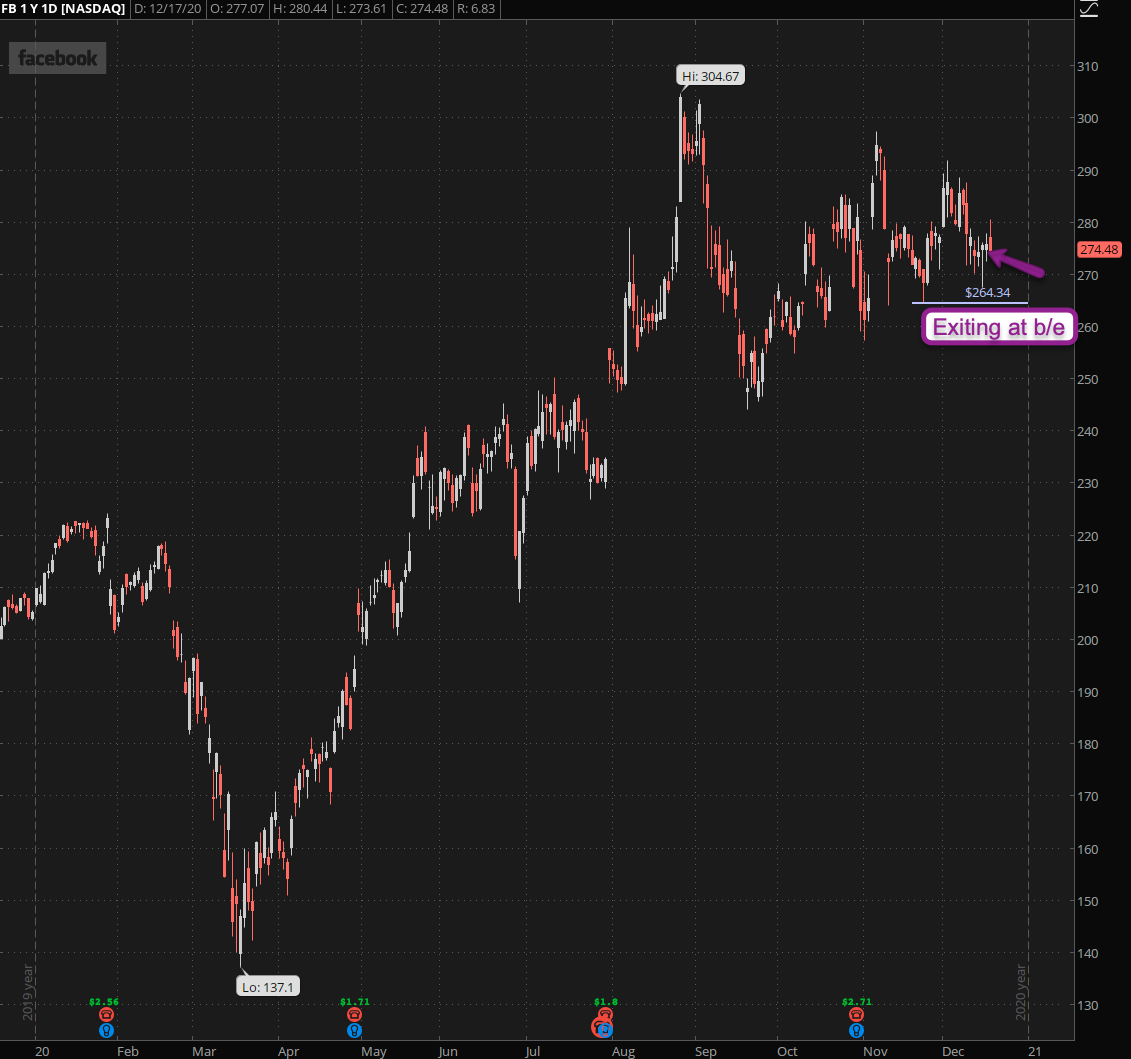Image resolution: width=1131 pixels, height=1059 pixels.
Task: Click the $1.71 earnings value
Action: pyautogui.click(x=354, y=1001)
